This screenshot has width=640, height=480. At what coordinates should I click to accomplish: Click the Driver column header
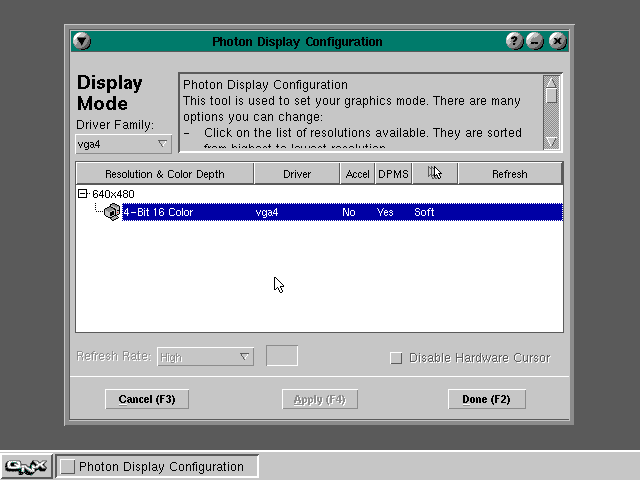point(297,174)
